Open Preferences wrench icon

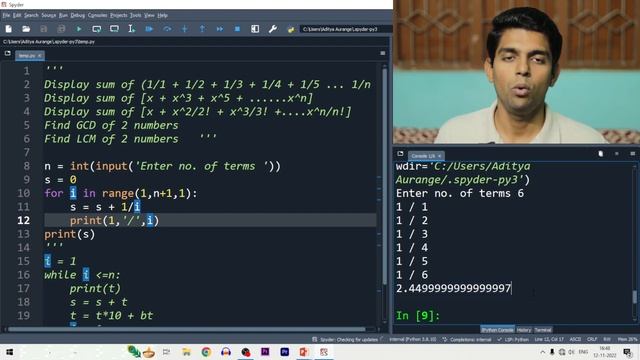click(x=273, y=29)
